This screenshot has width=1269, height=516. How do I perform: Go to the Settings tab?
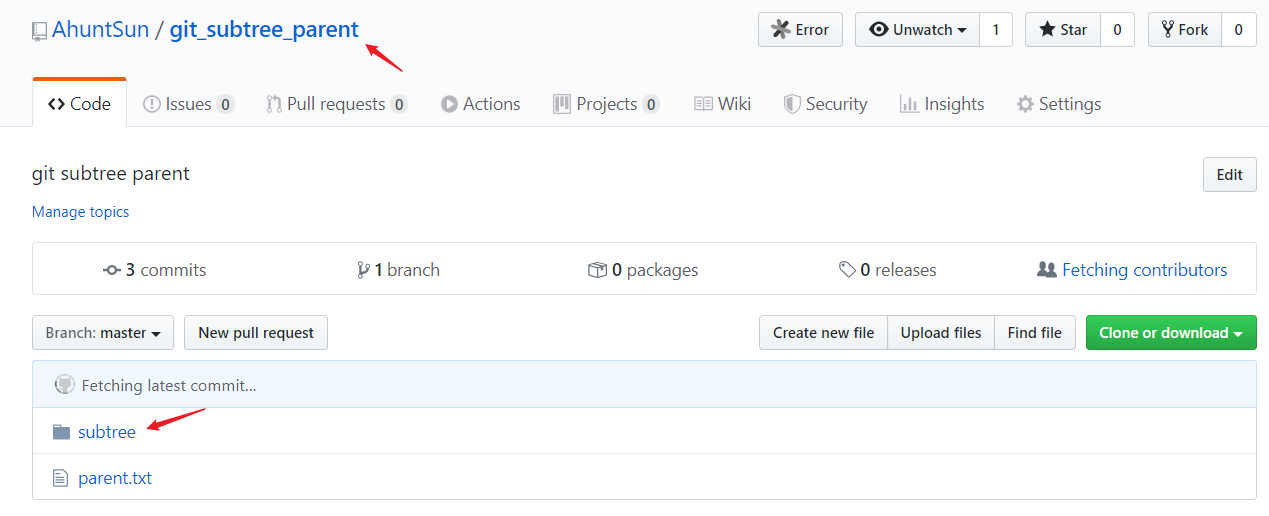click(1059, 104)
